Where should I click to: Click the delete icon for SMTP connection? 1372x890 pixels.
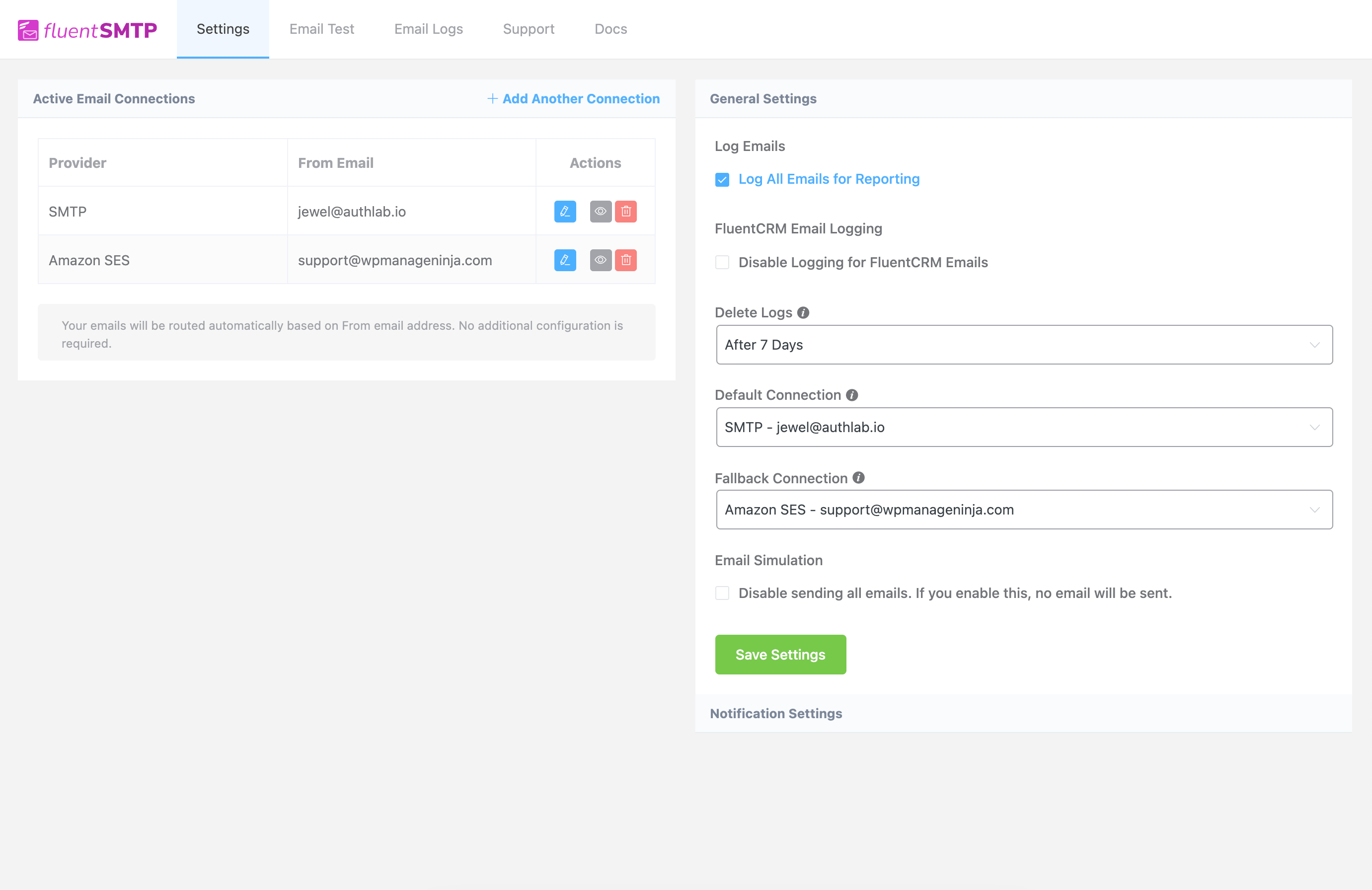point(627,211)
